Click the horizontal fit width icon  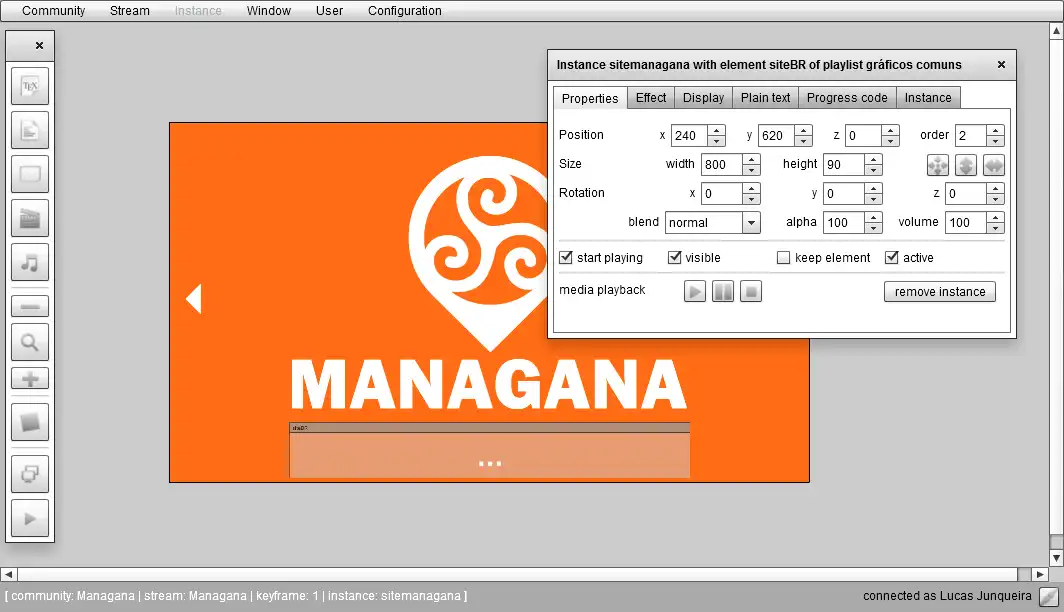pyautogui.click(x=993, y=165)
